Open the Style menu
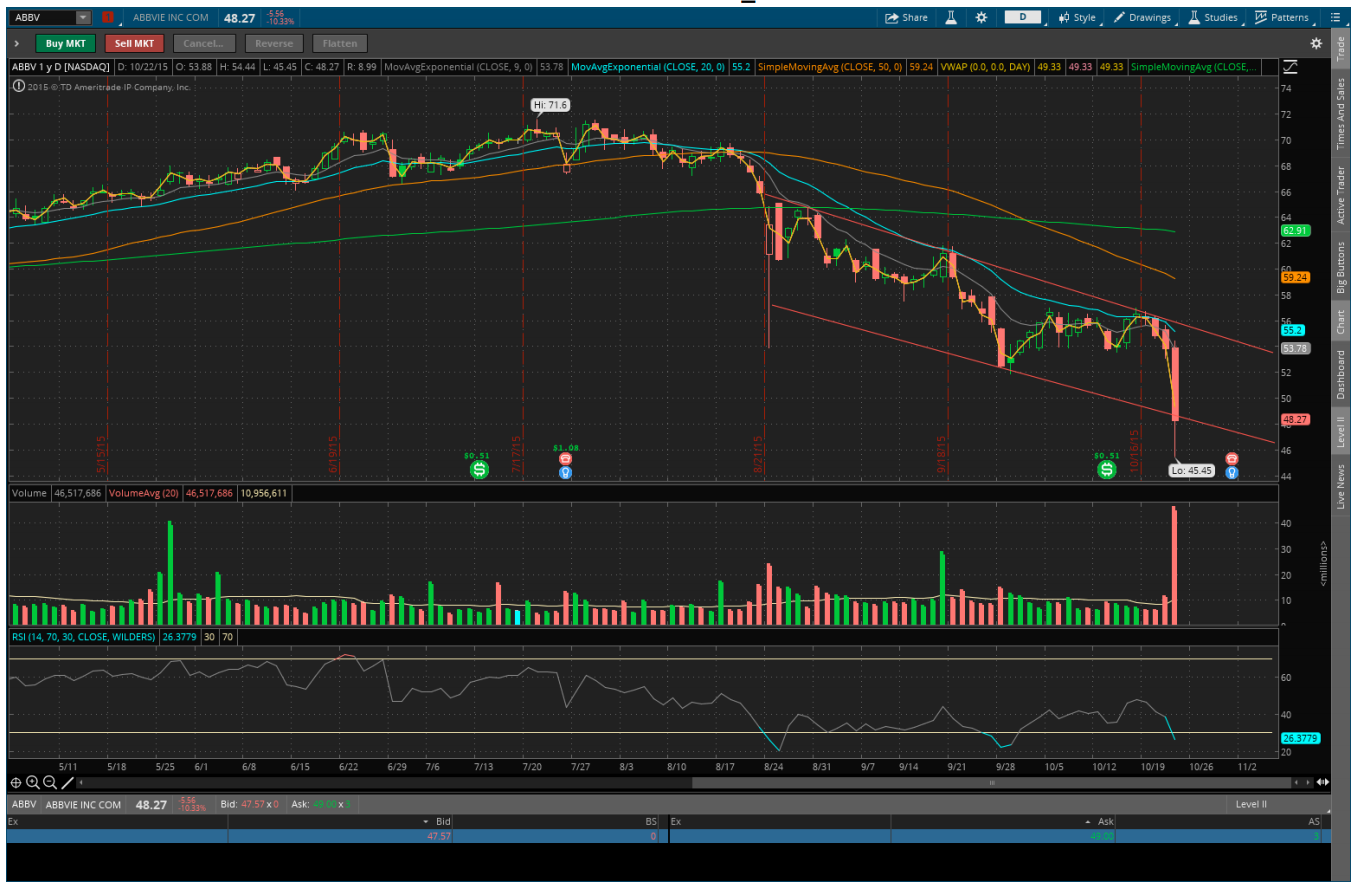Screen dimensions: 1355x883 tap(1077, 17)
